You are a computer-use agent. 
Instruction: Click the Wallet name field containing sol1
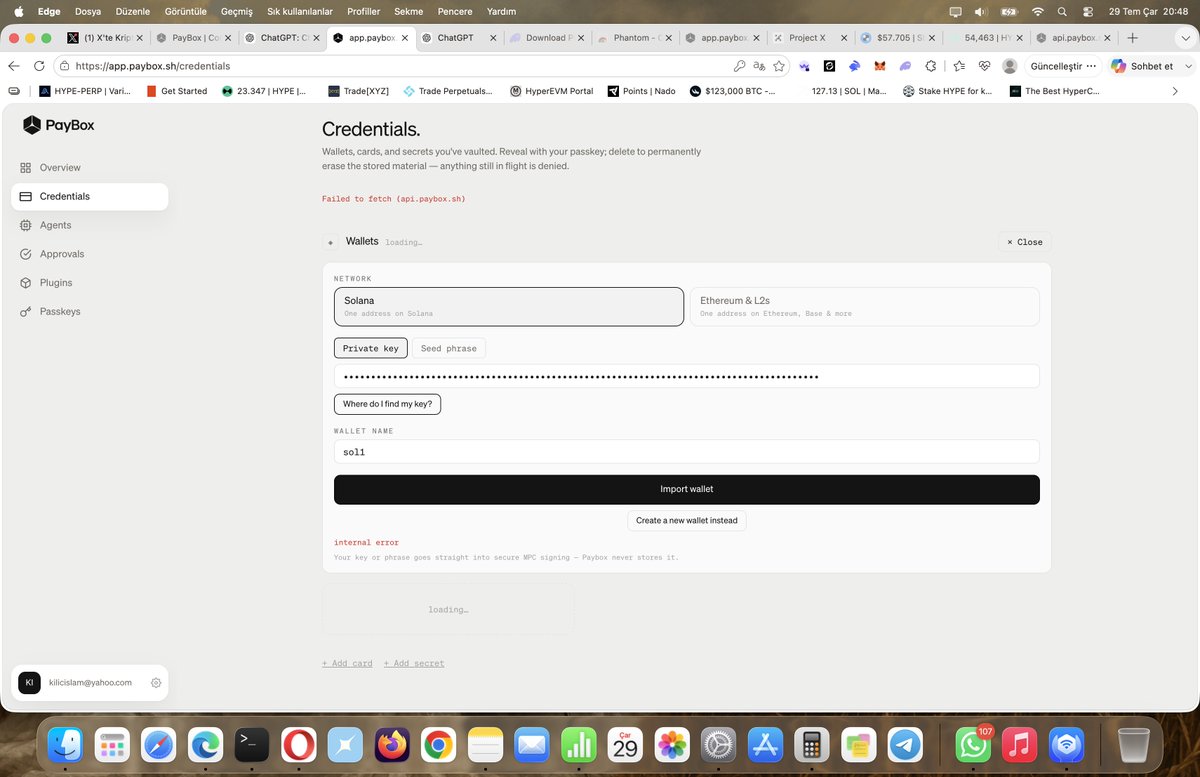(687, 452)
